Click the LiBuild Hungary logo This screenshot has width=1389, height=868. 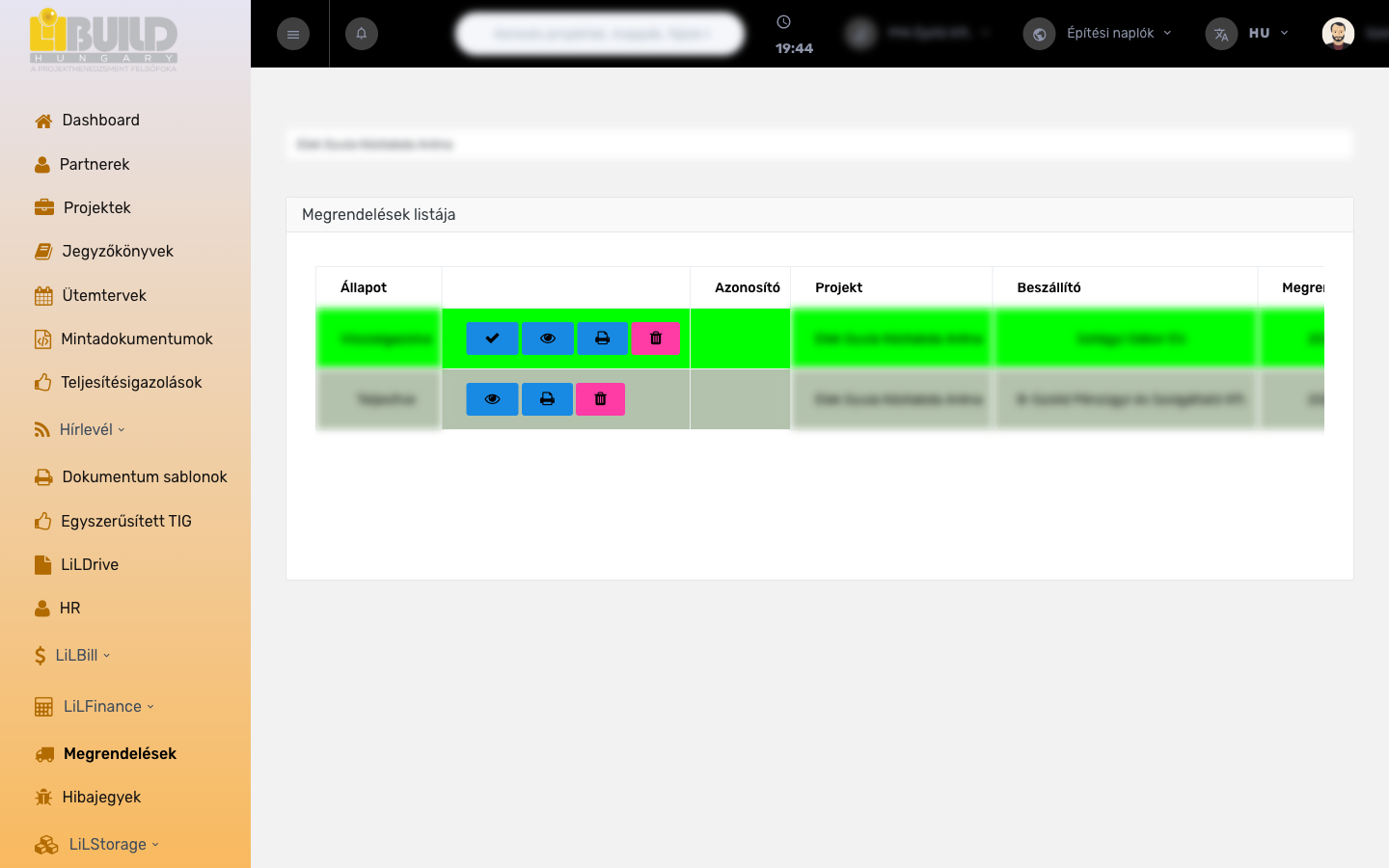[x=103, y=40]
